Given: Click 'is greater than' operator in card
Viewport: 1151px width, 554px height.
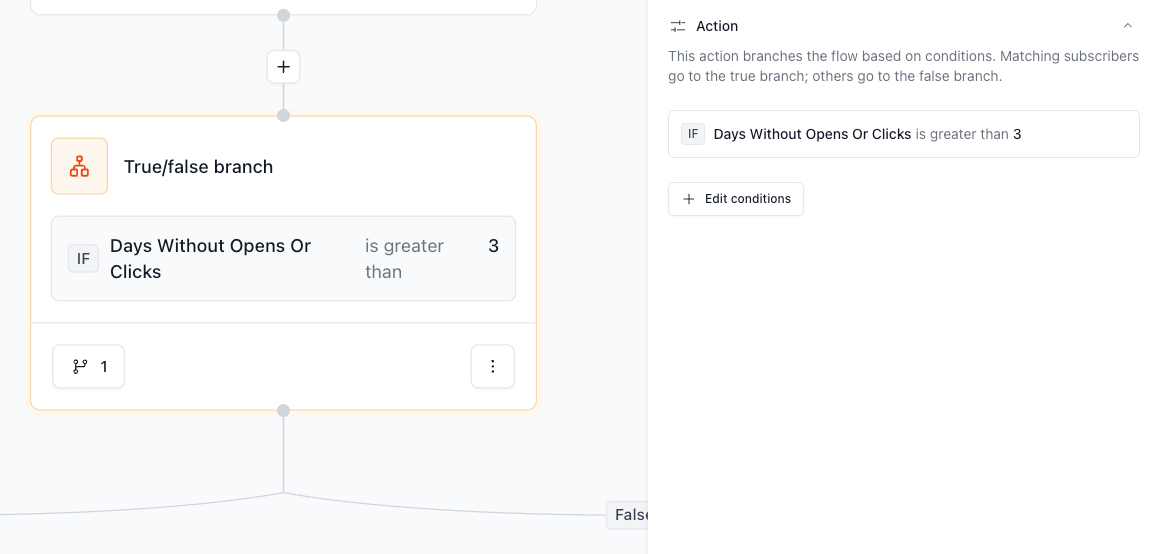Looking at the screenshot, I should tap(404, 258).
